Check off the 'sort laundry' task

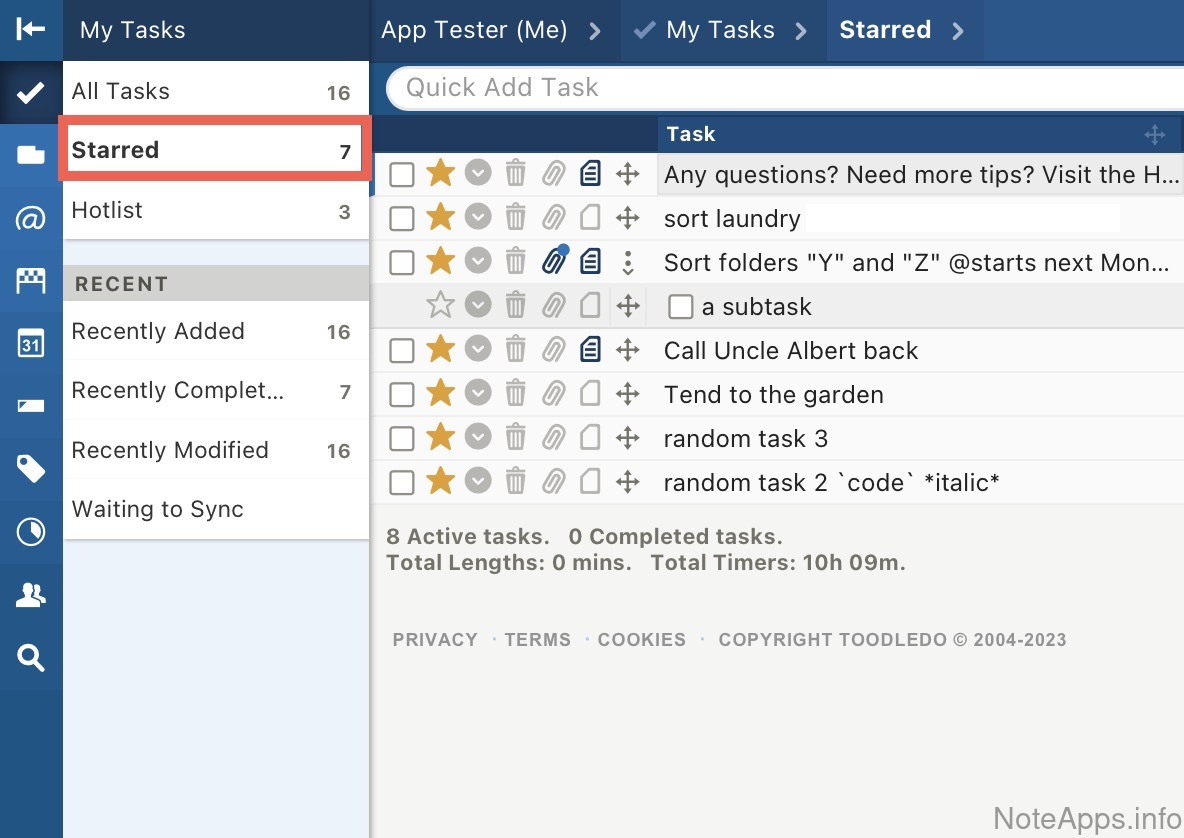point(402,218)
